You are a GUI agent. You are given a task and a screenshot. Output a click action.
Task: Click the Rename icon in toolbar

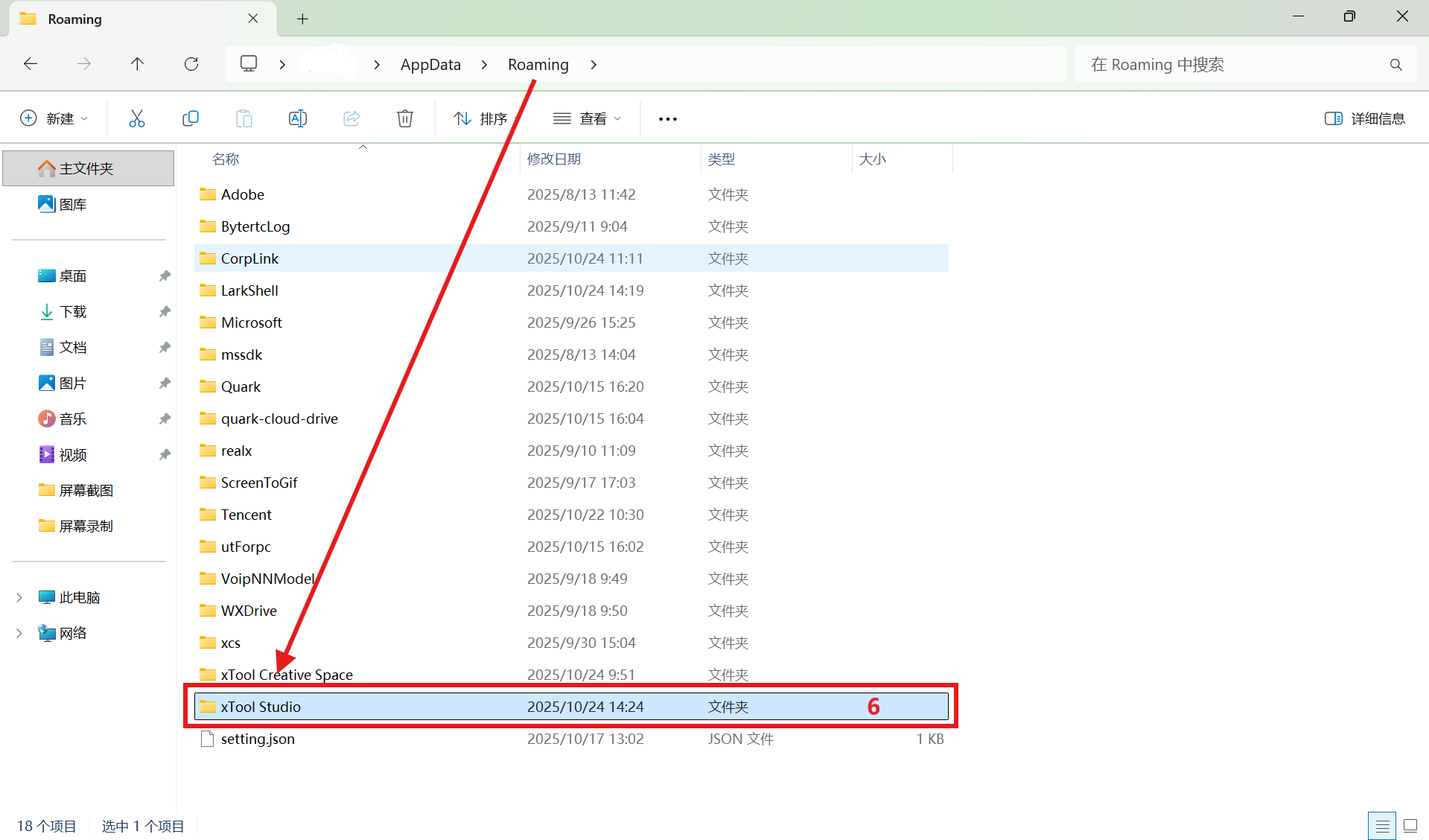tap(298, 118)
